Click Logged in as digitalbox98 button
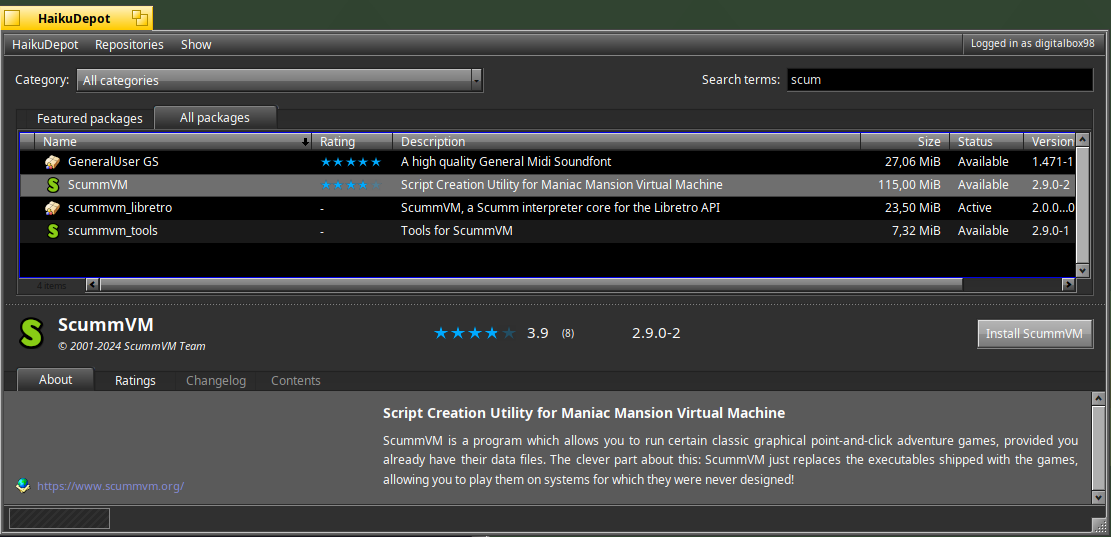 (1032, 44)
